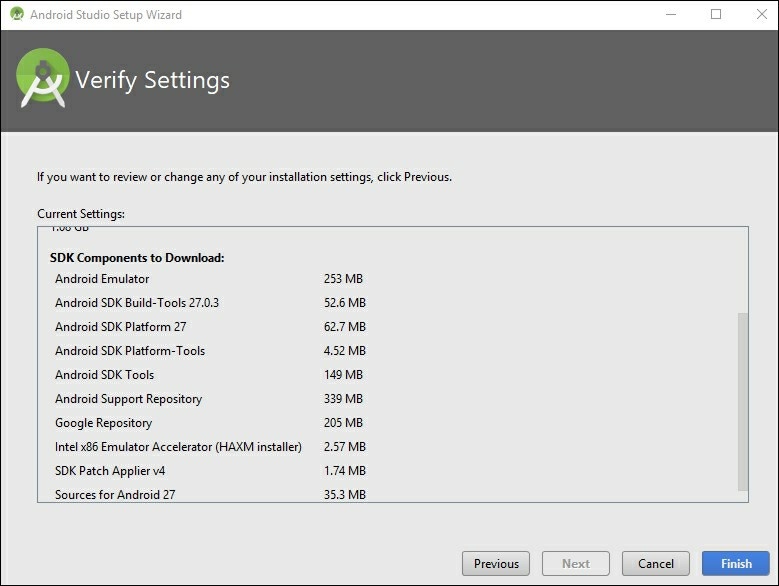Click the 2.57 MB size value

[x=345, y=446]
